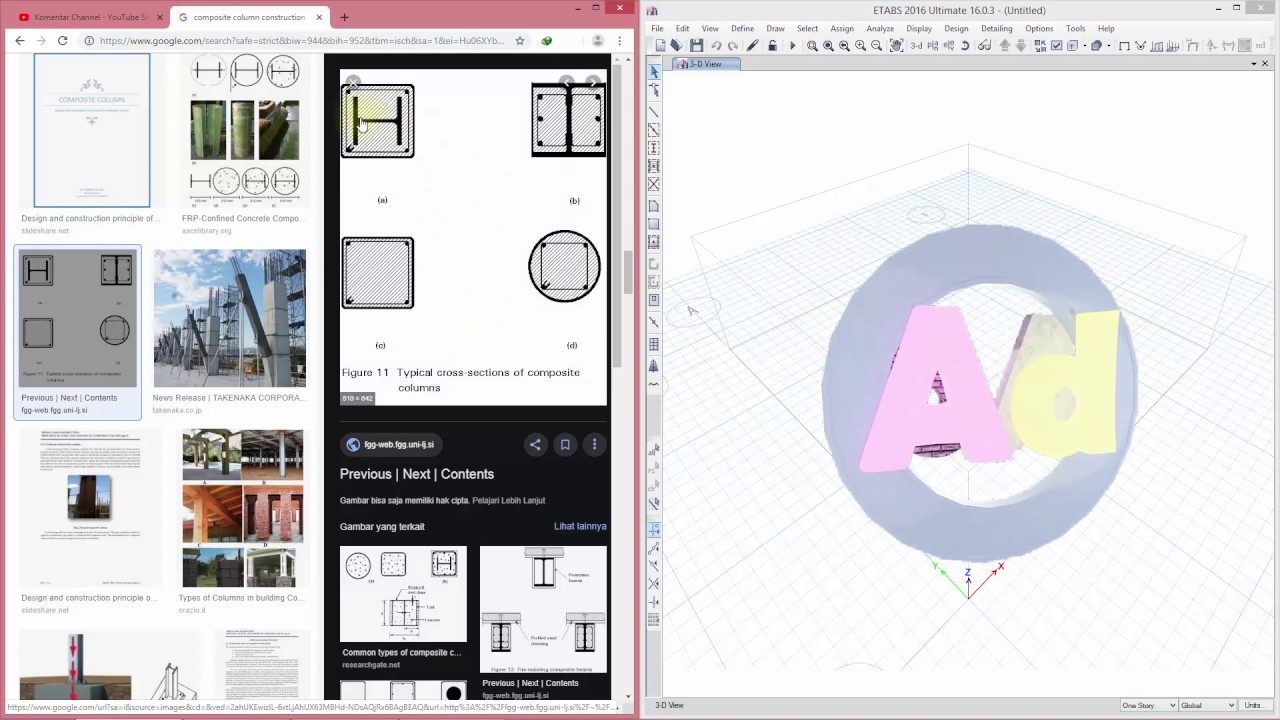The image size is (1280, 720).
Task: Open Chrome's three-dot menu
Action: point(621,41)
